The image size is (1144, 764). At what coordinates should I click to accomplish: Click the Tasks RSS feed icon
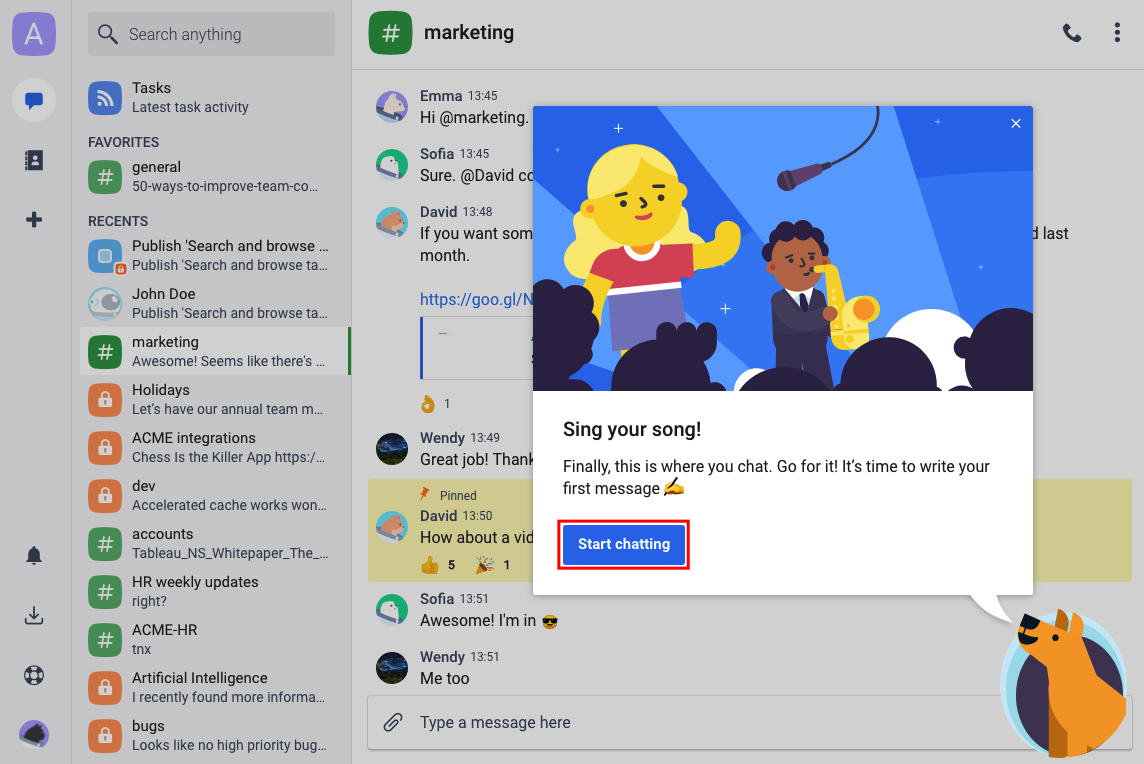(105, 98)
